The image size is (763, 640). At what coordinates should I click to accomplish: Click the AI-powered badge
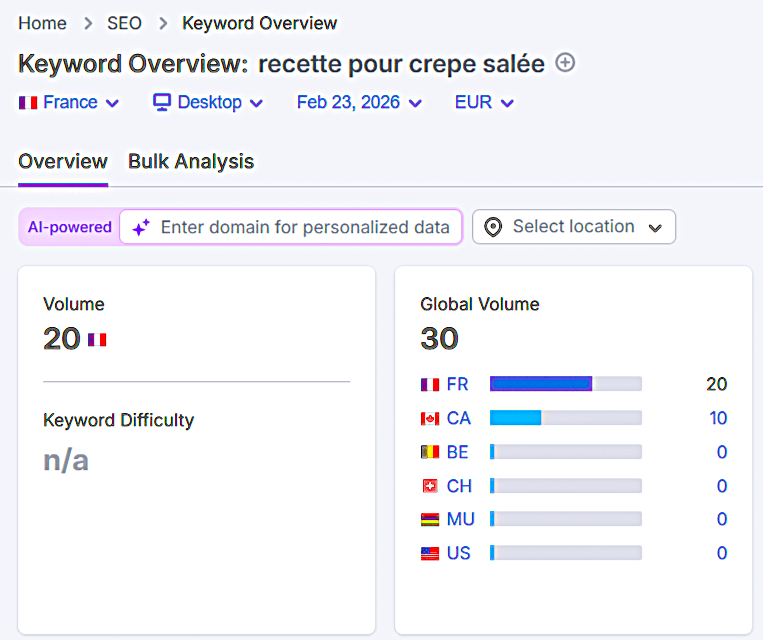(70, 227)
